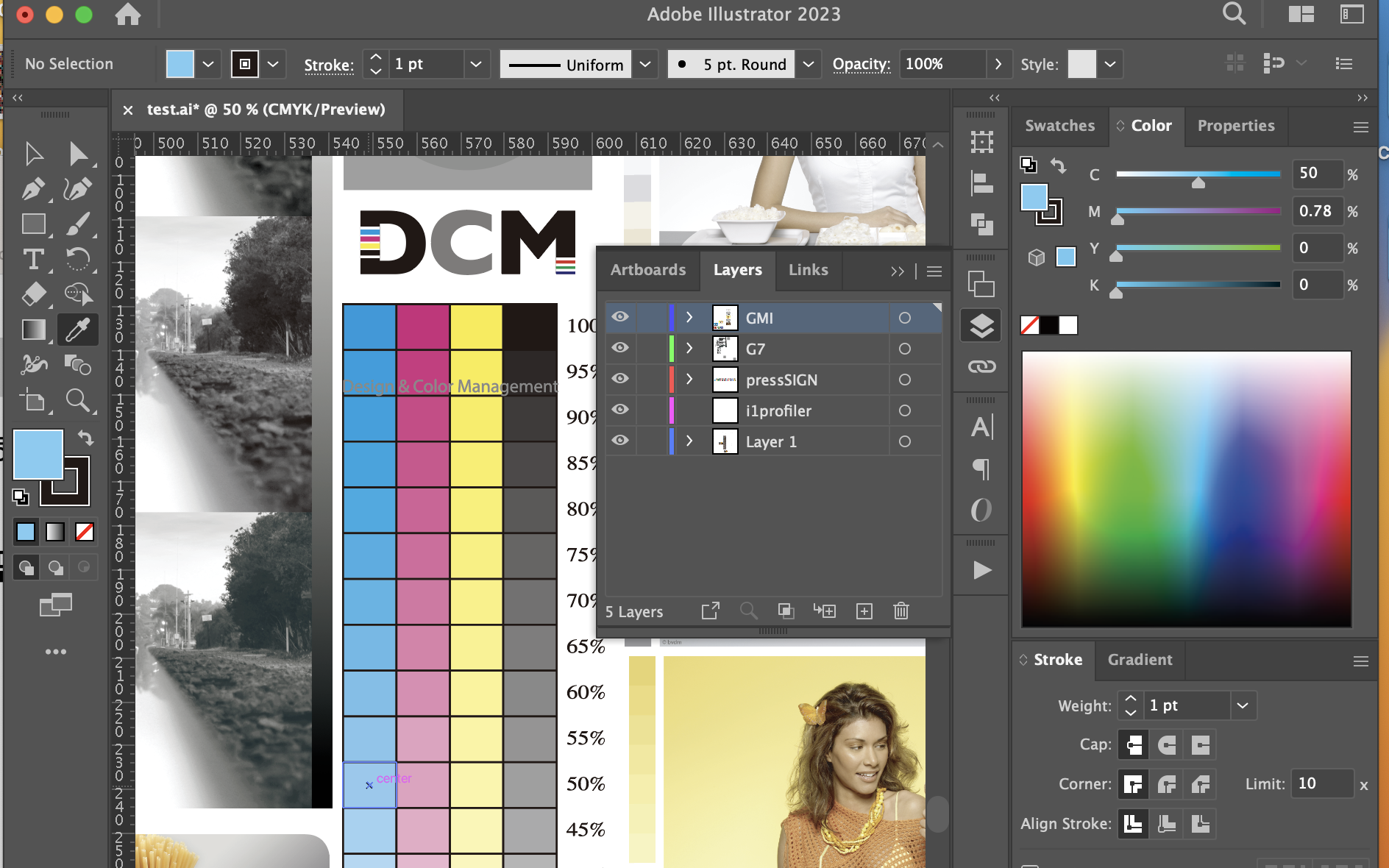The width and height of the screenshot is (1389, 868).
Task: Show more tabs in Layers panel group
Action: coord(898,271)
